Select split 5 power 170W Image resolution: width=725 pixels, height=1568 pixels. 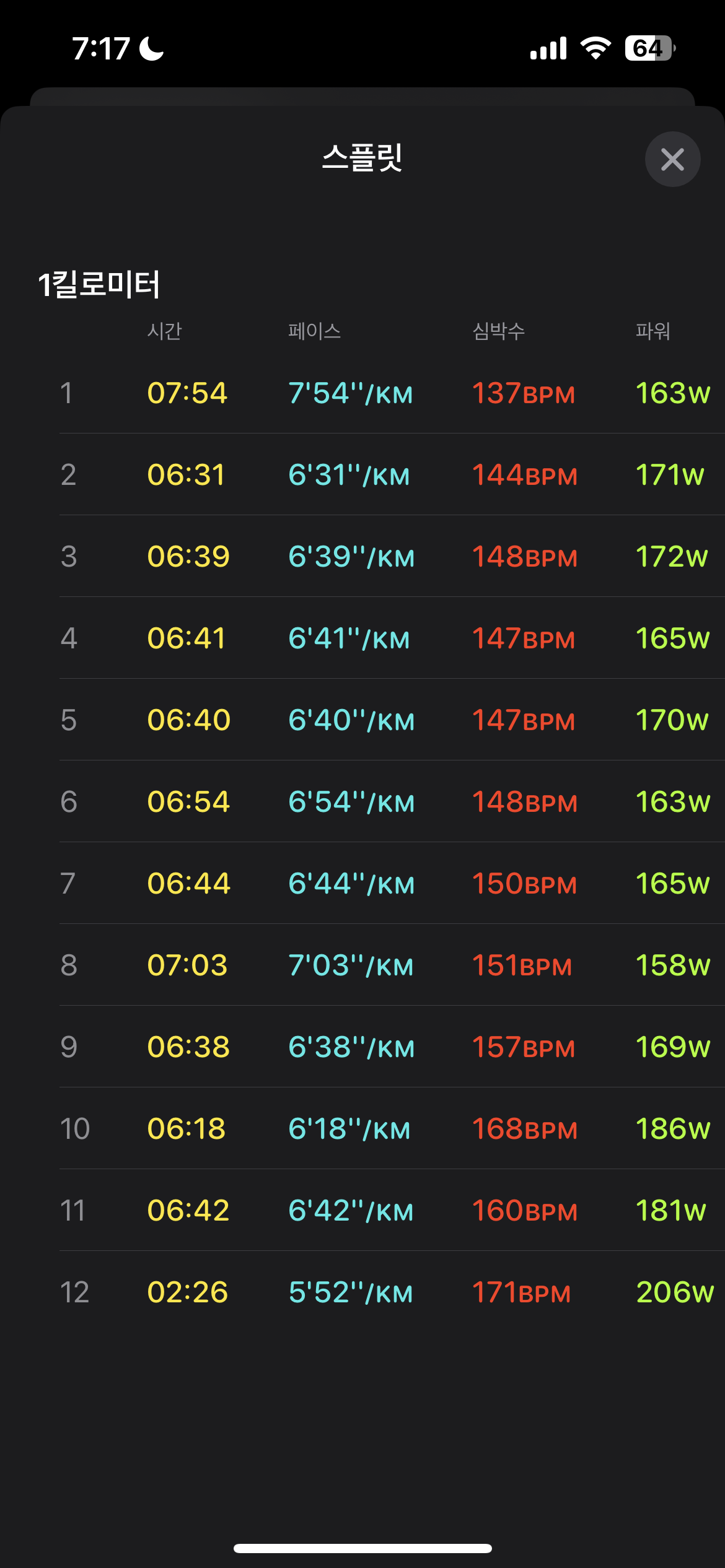pyautogui.click(x=672, y=720)
